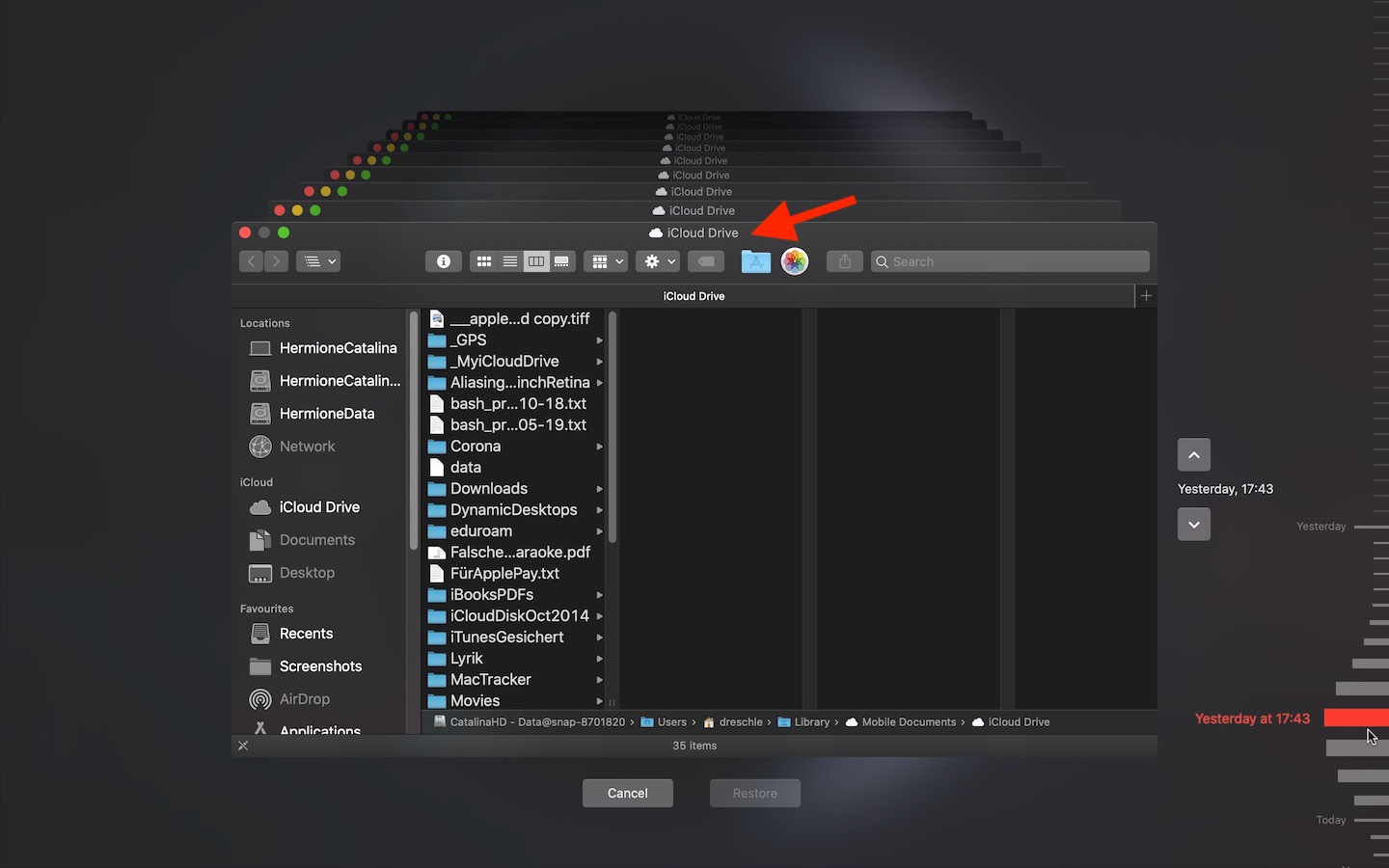Expand the _GPS folder arrow
Viewport: 1389px width, 868px height.
click(x=599, y=340)
